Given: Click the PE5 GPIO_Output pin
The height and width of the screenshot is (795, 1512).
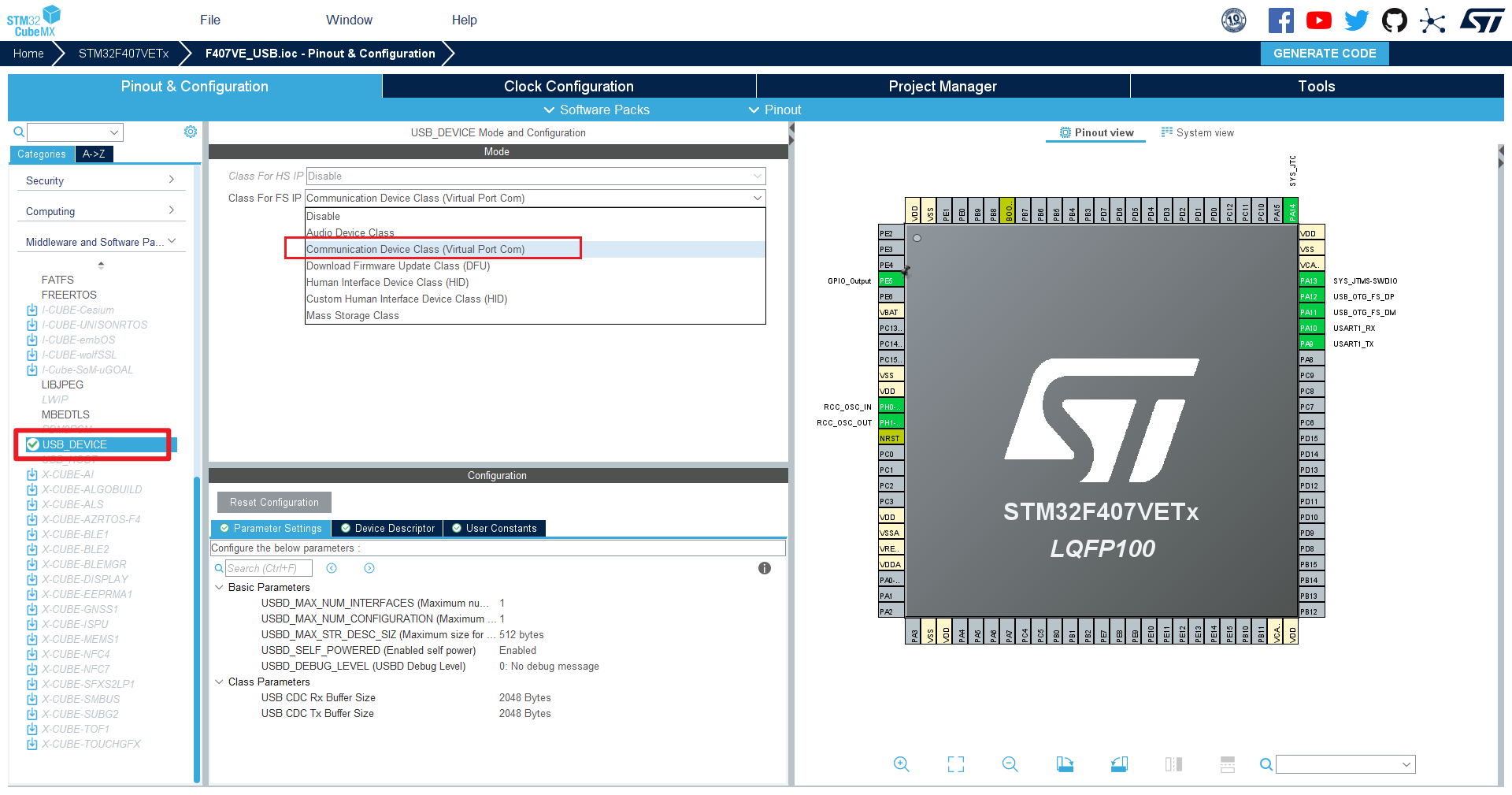Looking at the screenshot, I should pyautogui.click(x=891, y=280).
